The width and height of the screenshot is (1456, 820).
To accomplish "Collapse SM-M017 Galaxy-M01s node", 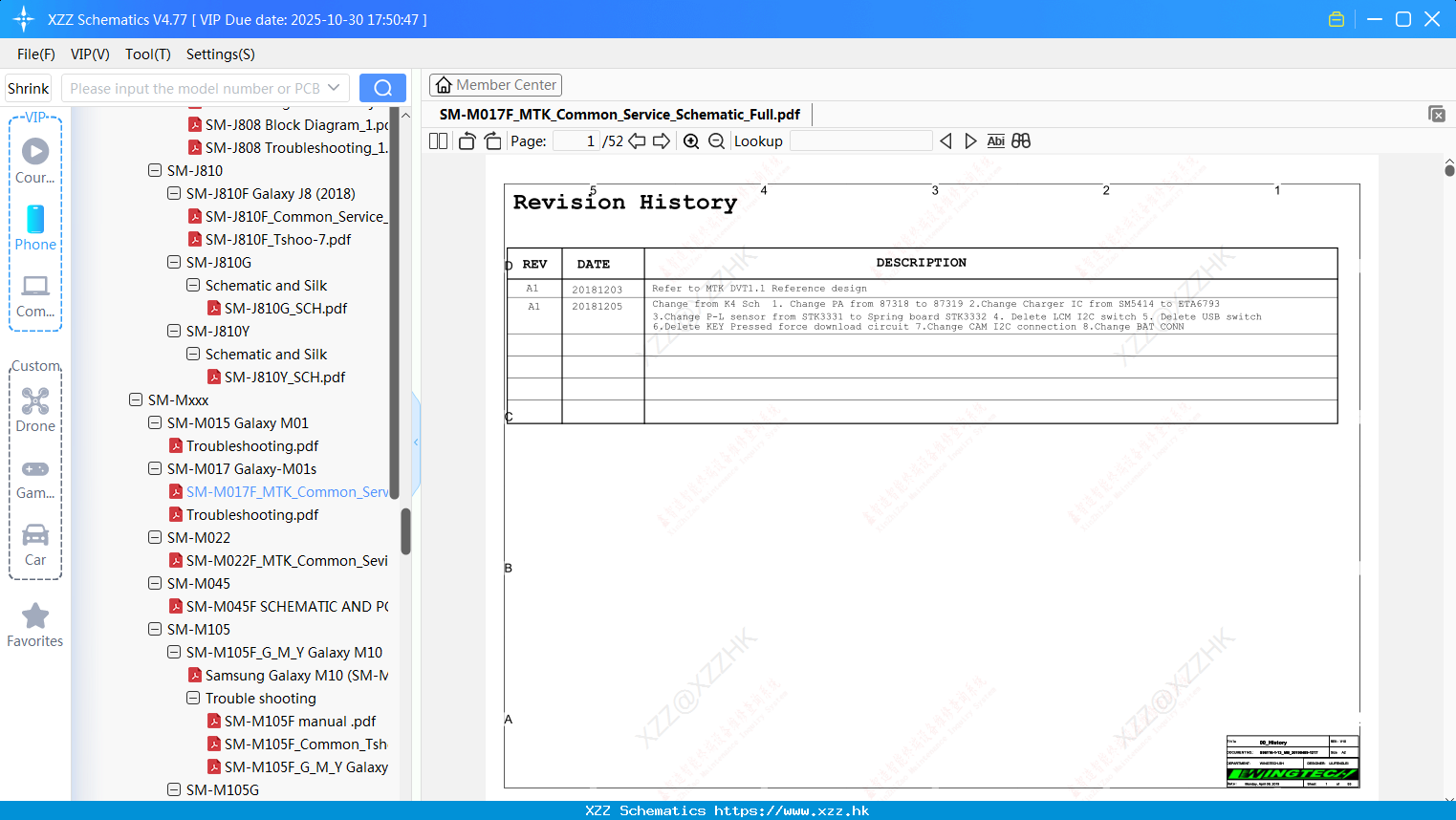I will click(x=155, y=468).
